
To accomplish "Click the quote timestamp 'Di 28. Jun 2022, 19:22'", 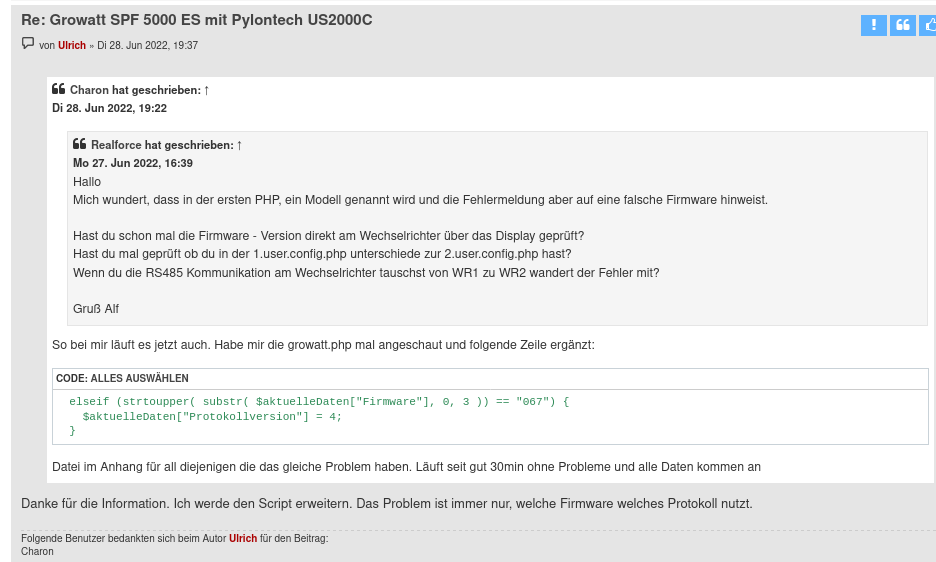I will pyautogui.click(x=109, y=108).
